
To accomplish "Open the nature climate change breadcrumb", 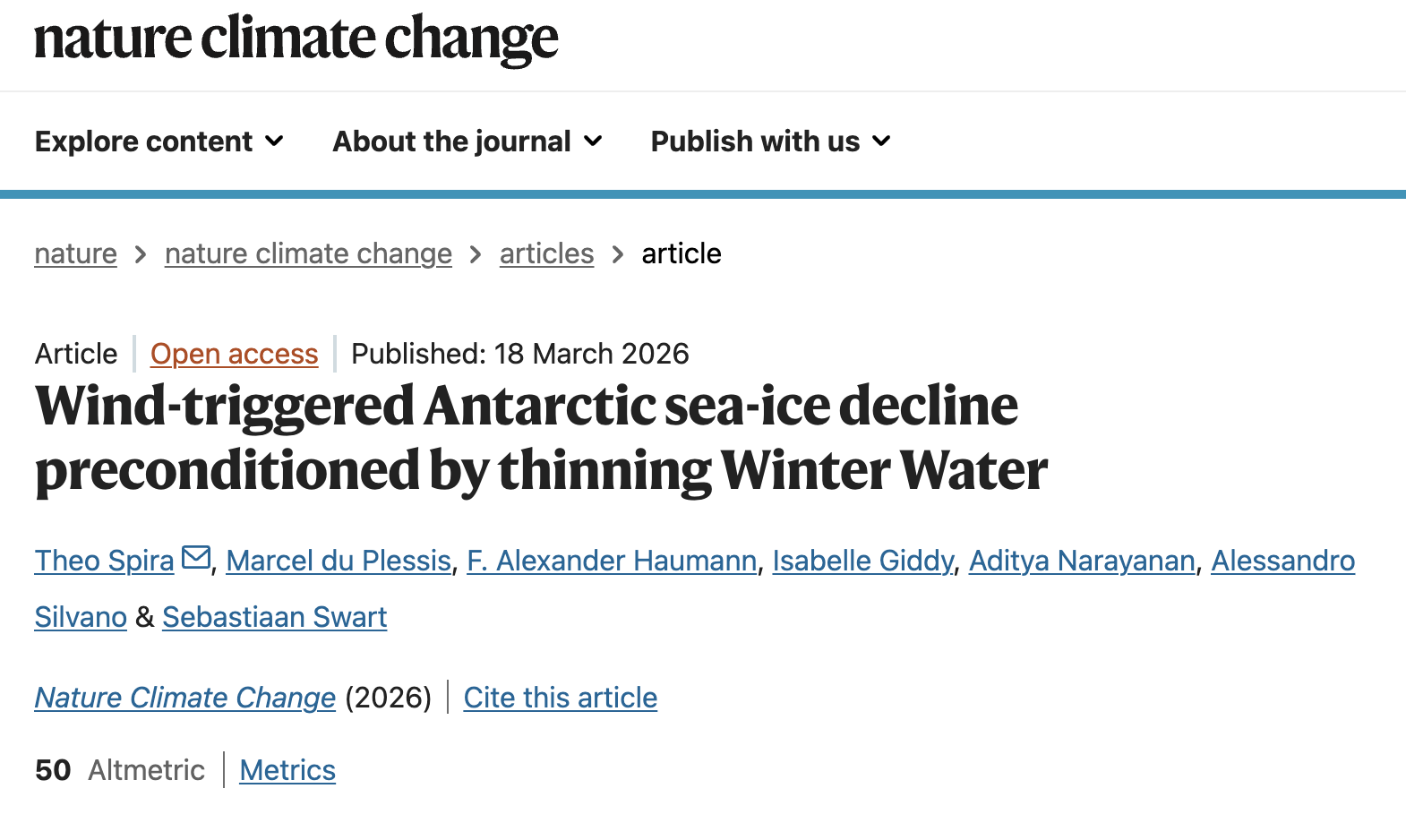I will click(x=308, y=254).
